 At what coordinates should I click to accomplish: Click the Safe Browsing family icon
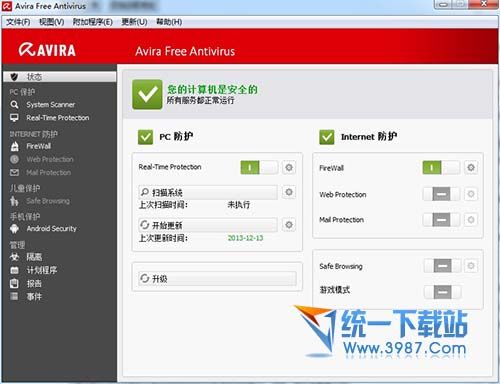point(14,201)
